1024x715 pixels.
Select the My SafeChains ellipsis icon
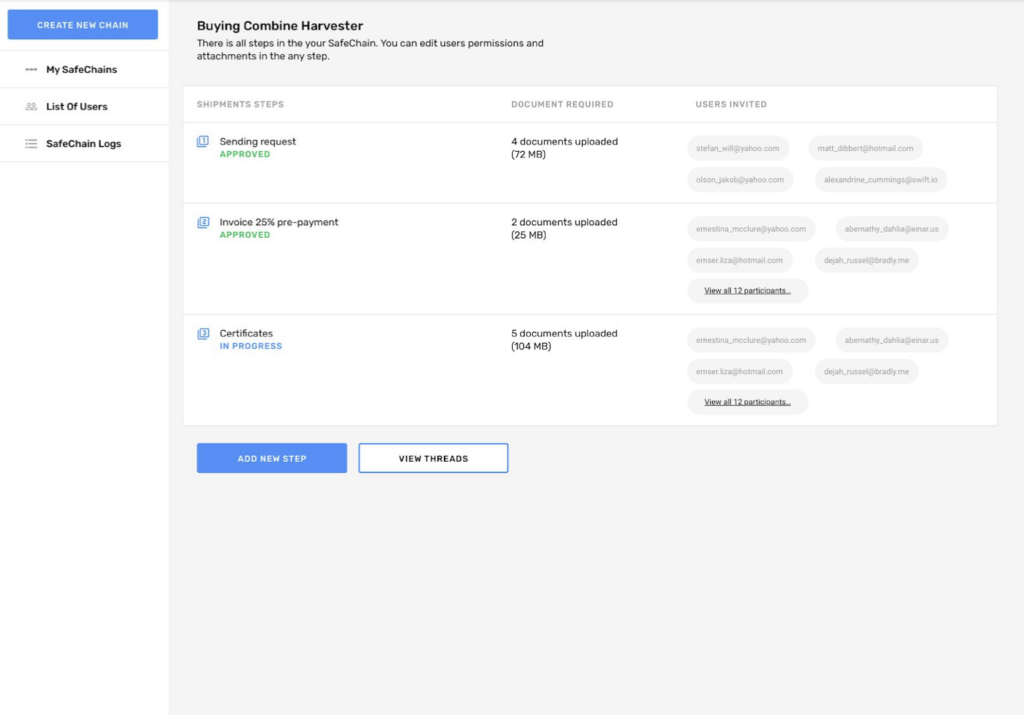(31, 69)
